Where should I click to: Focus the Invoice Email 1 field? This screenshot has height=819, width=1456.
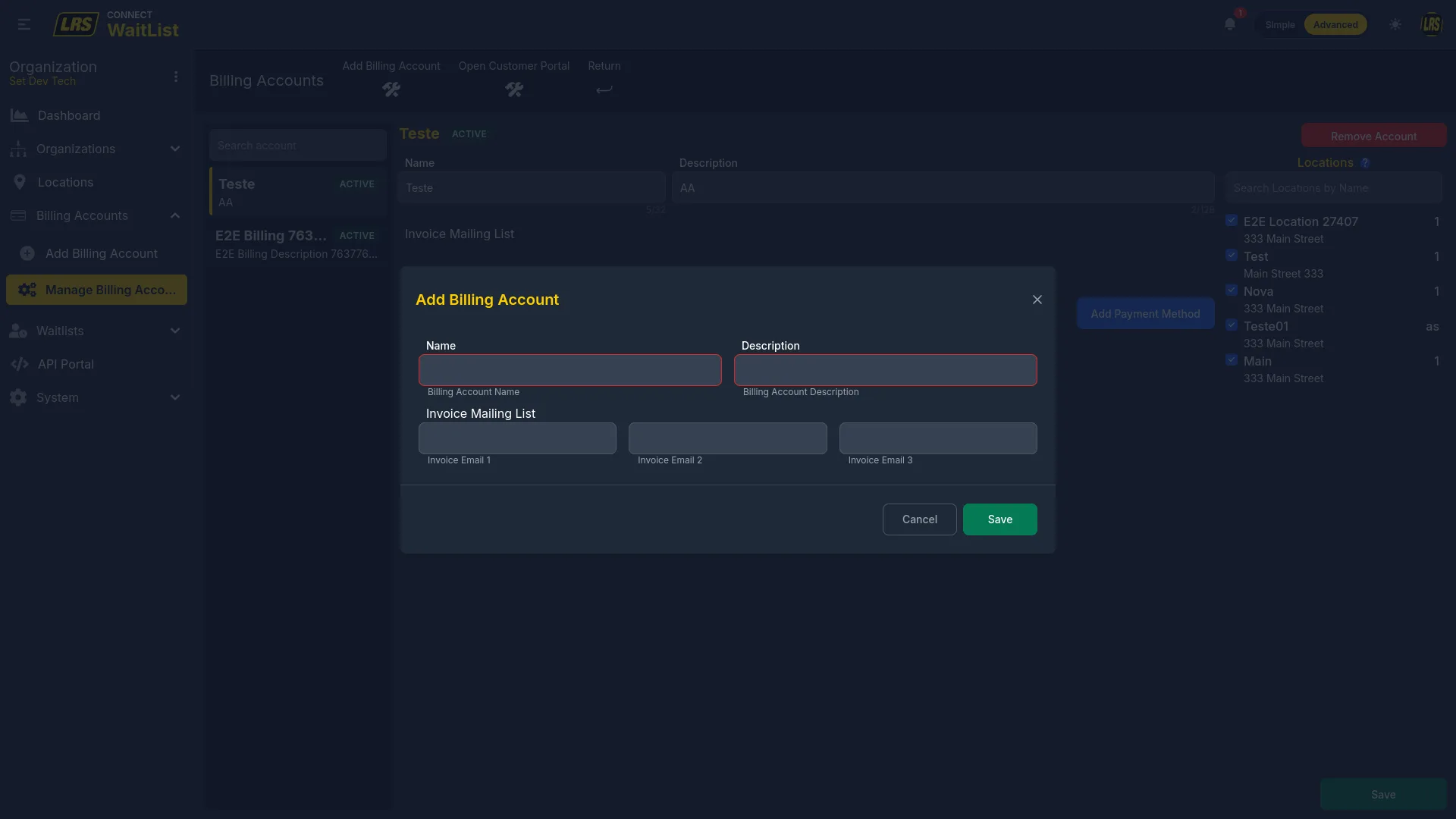click(517, 438)
